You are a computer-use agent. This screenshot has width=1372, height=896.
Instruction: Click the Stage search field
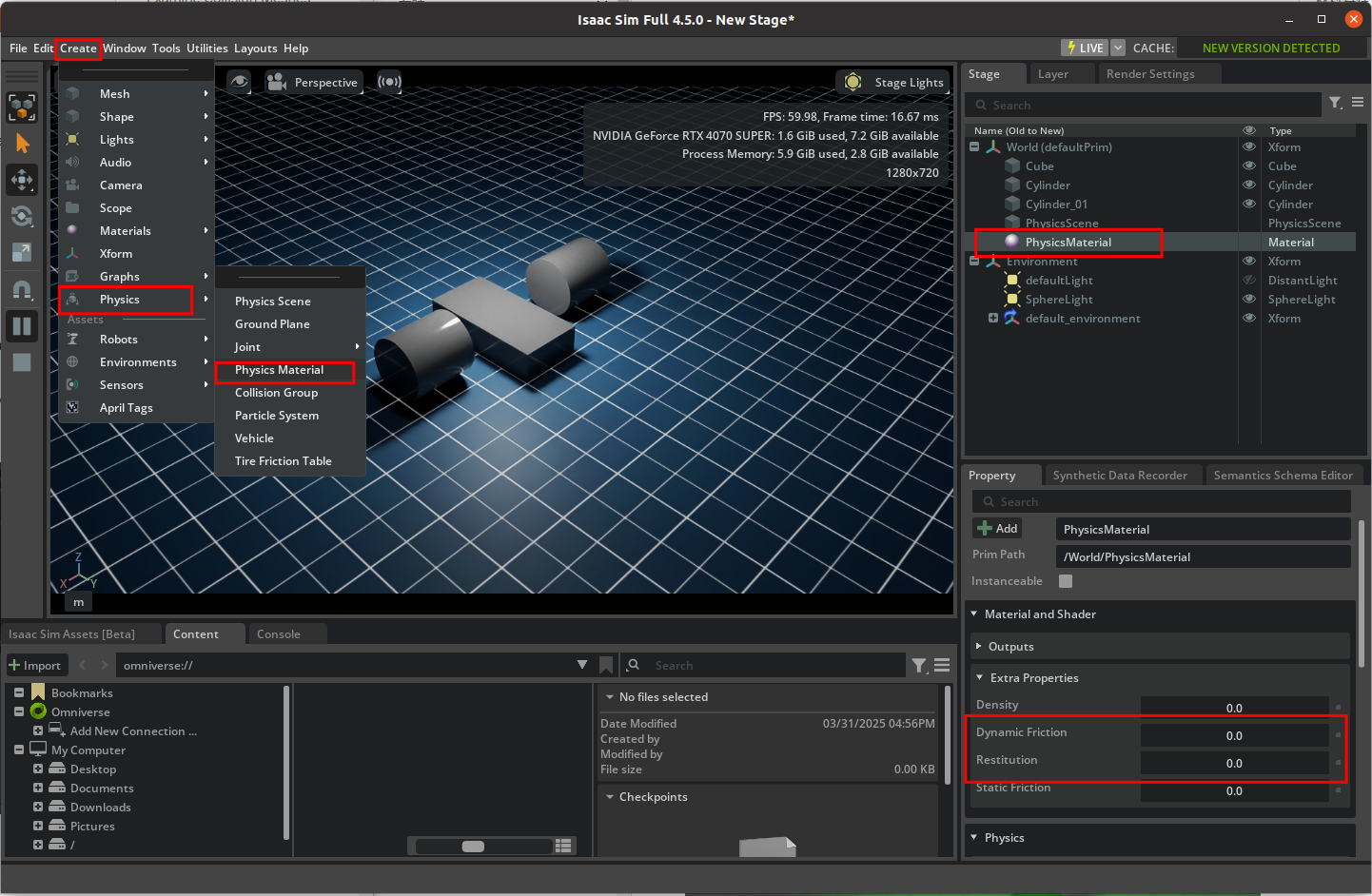point(1143,105)
